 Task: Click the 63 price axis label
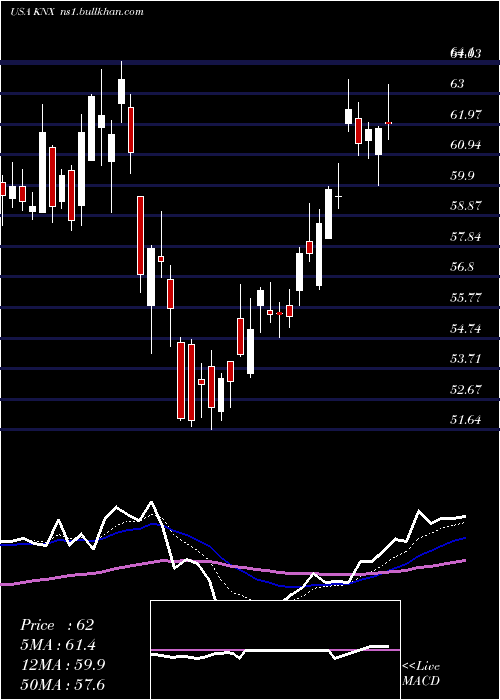(x=457, y=83)
